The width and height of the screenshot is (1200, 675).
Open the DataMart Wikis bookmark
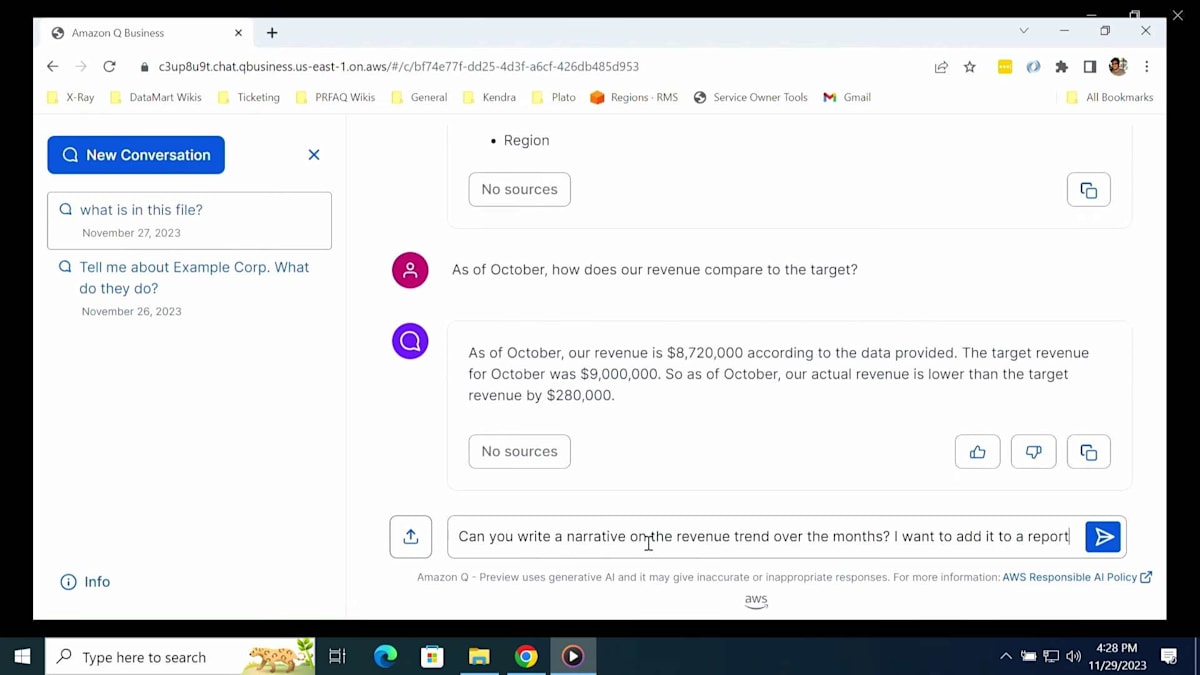click(x=156, y=97)
